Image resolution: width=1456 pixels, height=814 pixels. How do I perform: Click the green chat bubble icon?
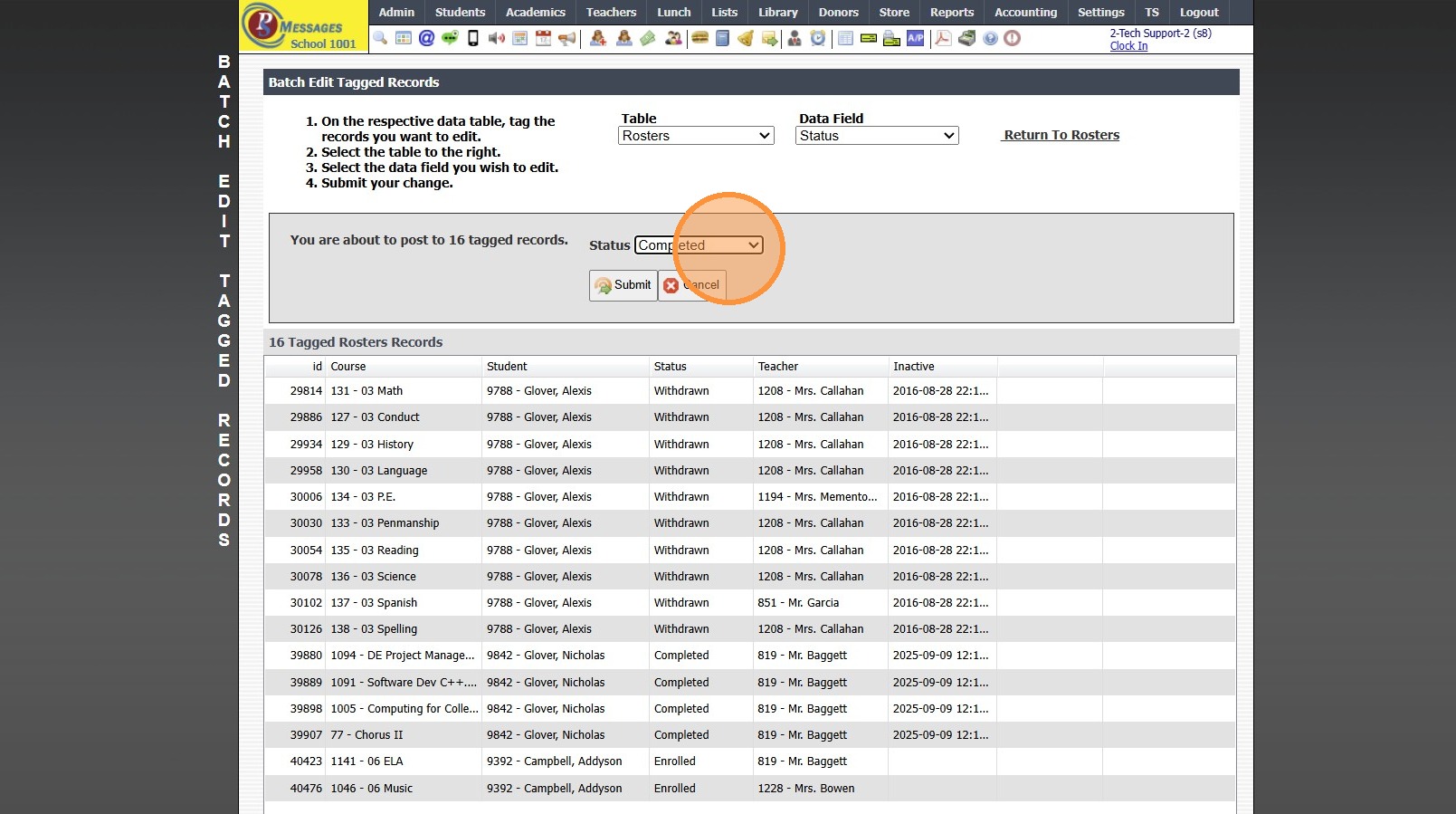(450, 38)
